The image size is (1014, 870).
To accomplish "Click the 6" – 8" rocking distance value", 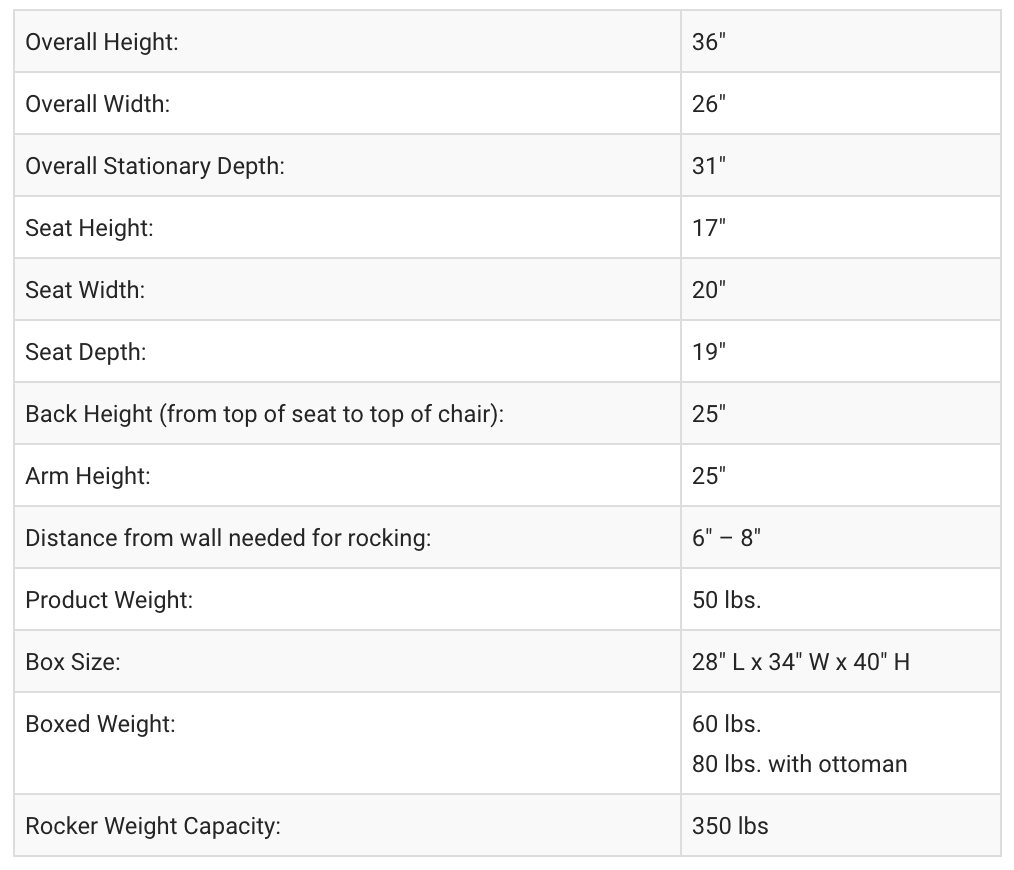I will (726, 538).
